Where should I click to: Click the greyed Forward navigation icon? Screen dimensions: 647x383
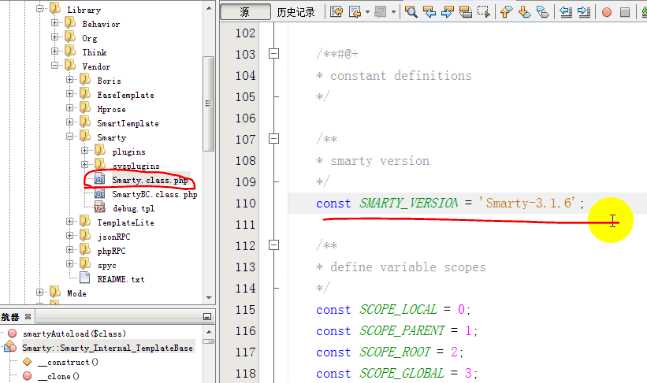(380, 12)
